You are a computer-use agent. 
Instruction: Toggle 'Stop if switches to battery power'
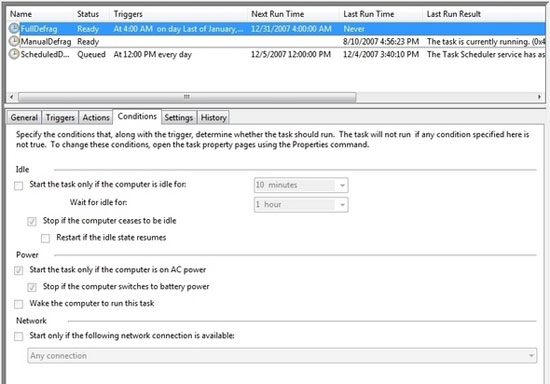(32, 288)
